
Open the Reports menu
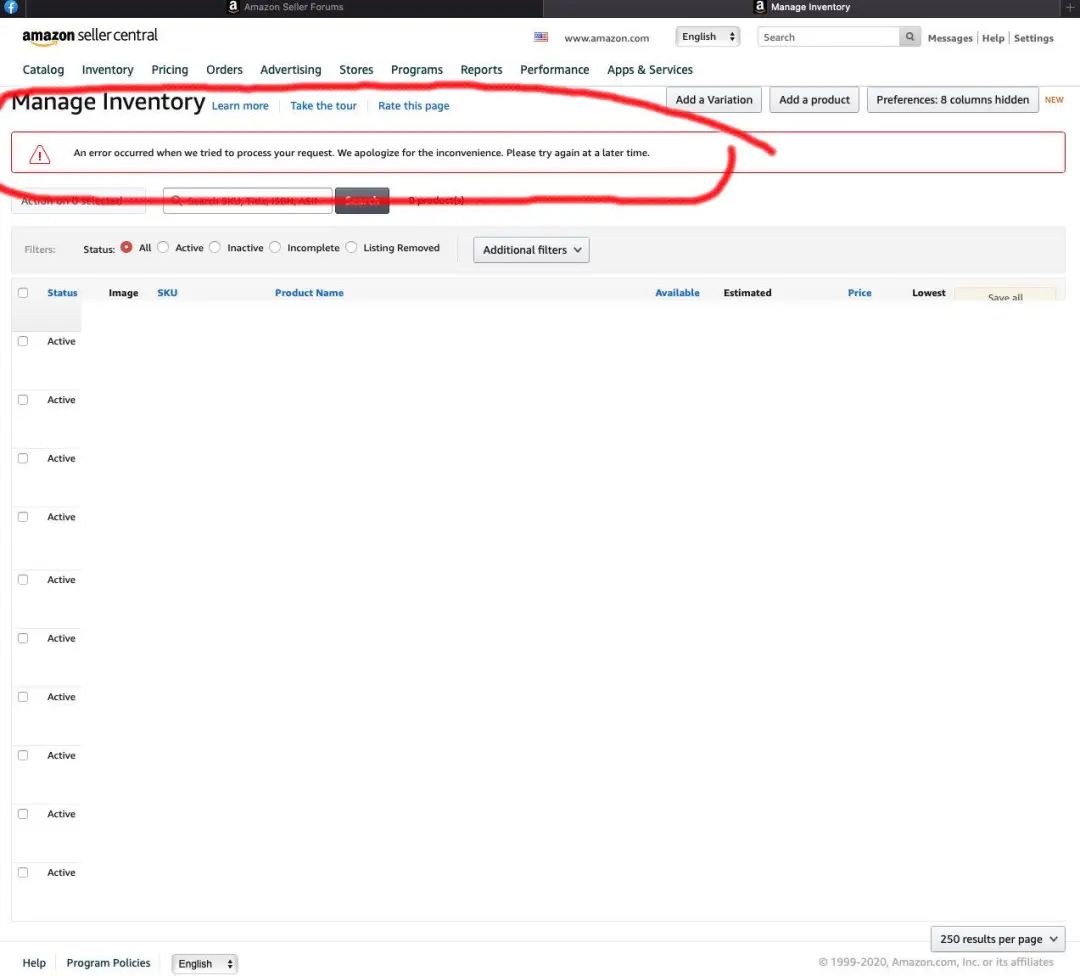point(481,70)
